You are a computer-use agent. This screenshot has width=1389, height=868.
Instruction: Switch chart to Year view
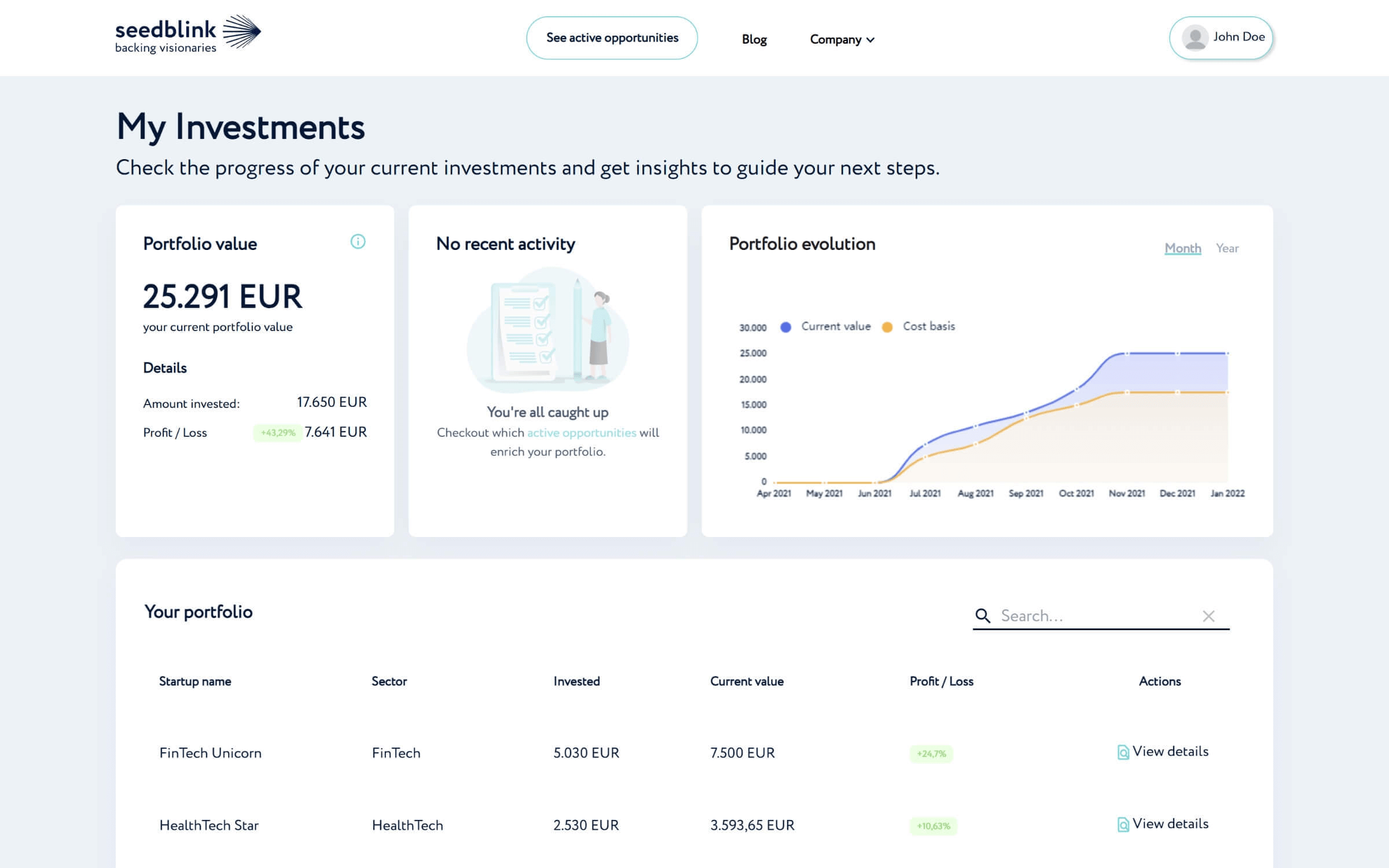point(1227,248)
